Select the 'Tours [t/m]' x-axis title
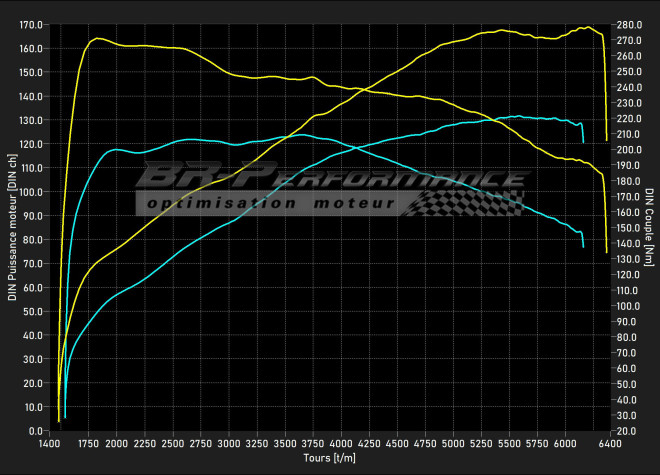Screen dimensions: 660x475 tap(329, 457)
